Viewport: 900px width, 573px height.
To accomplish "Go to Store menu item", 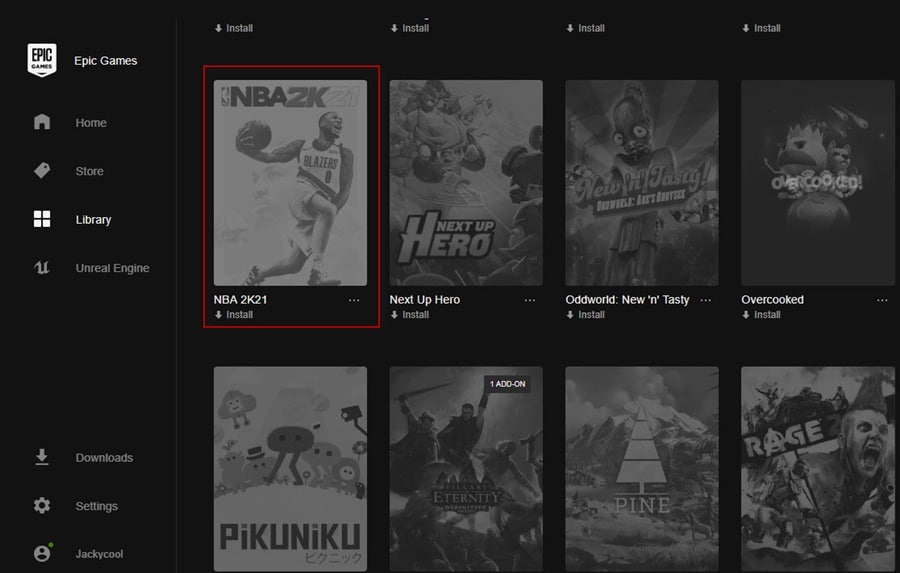I will coord(90,171).
